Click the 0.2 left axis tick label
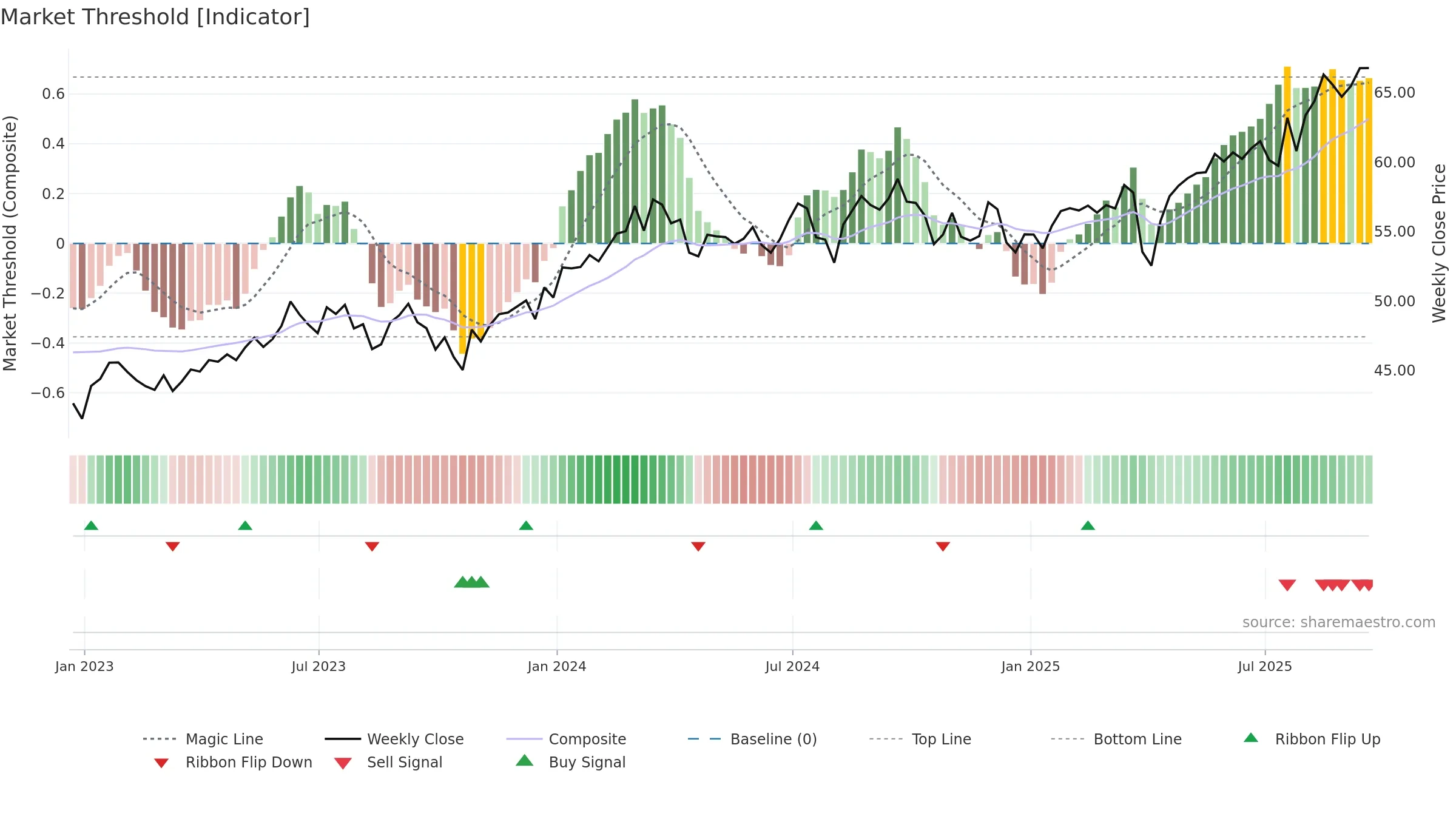 tap(53, 194)
